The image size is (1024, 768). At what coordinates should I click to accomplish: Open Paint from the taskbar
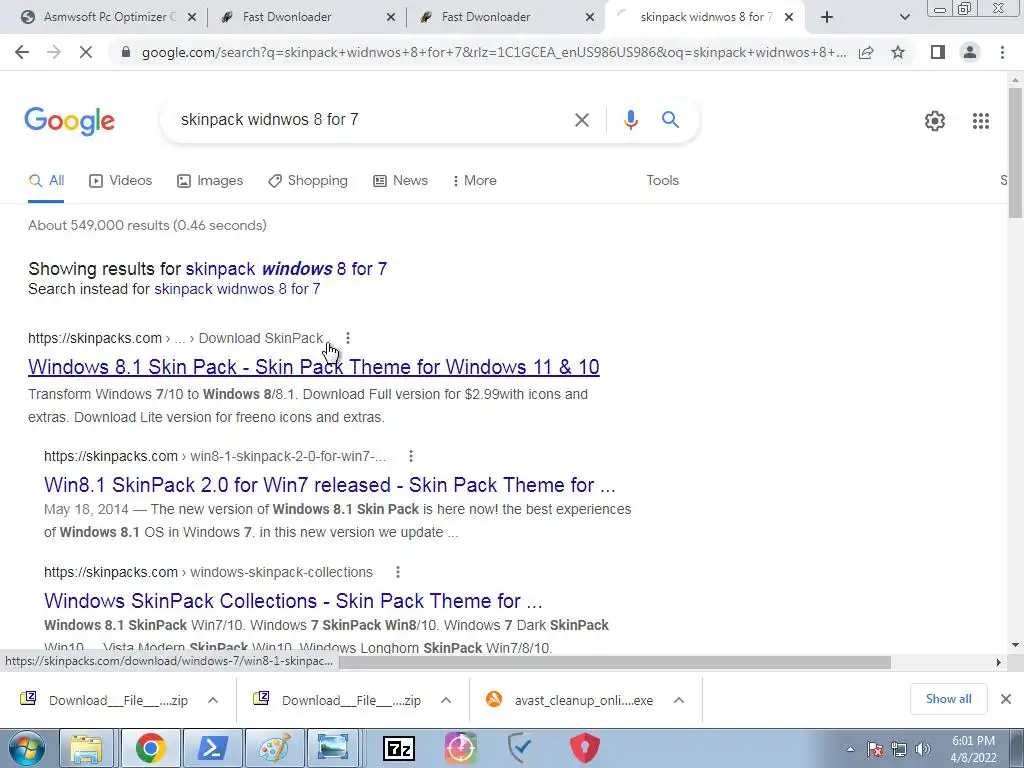274,748
